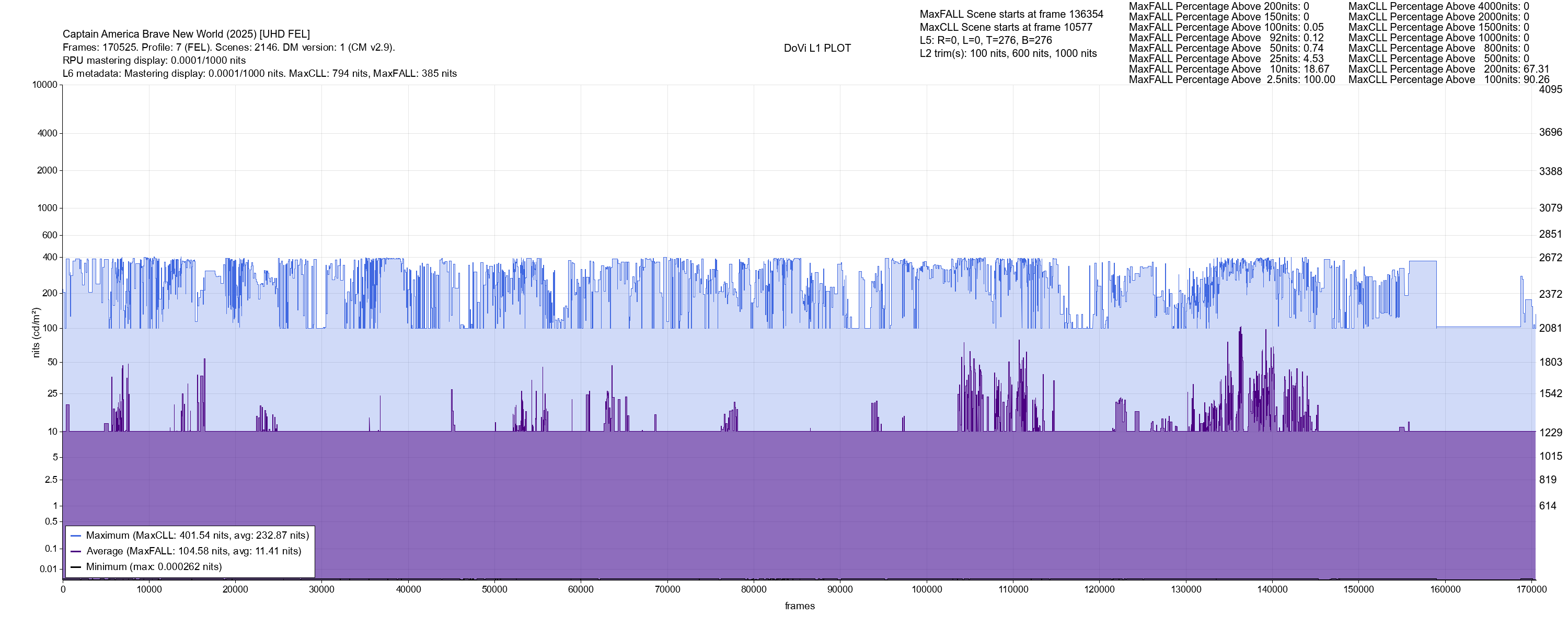1568x627 pixels.
Task: Click the 4095 right-axis PQ value
Action: (1550, 89)
